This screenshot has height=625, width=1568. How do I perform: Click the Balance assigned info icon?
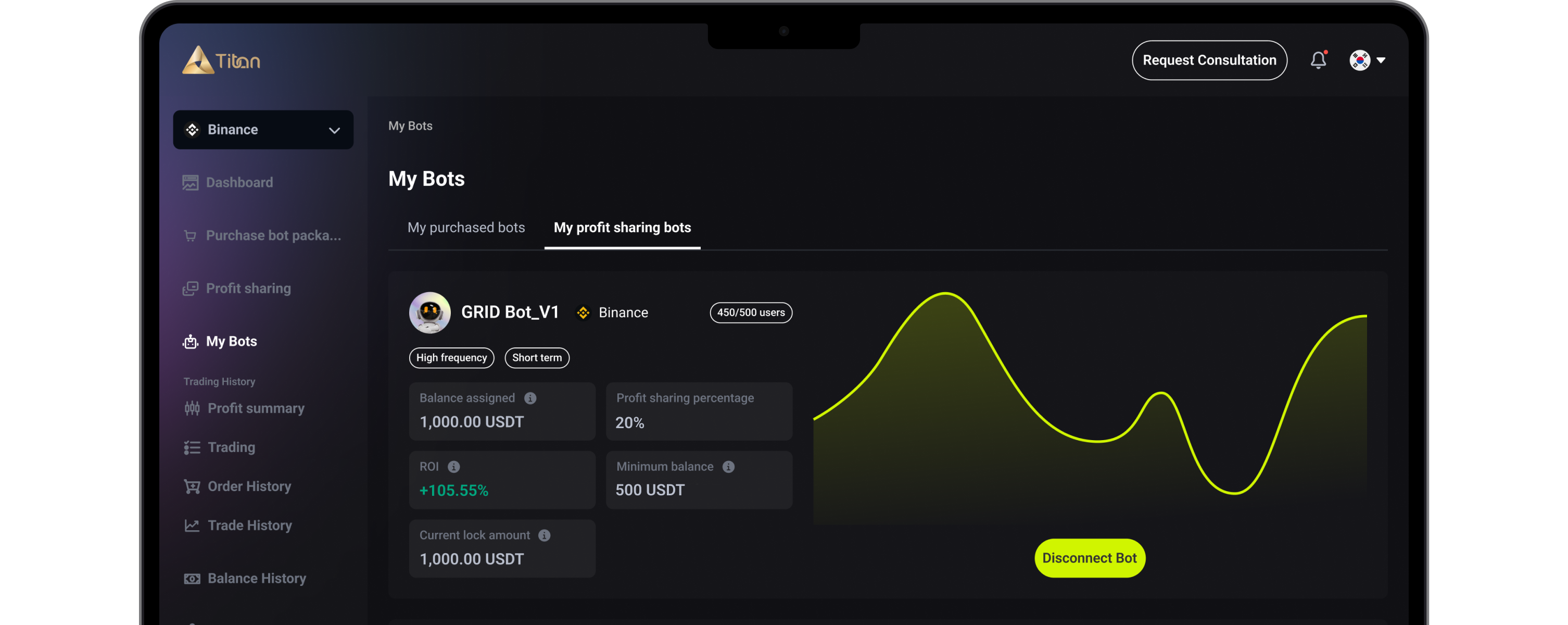(530, 398)
